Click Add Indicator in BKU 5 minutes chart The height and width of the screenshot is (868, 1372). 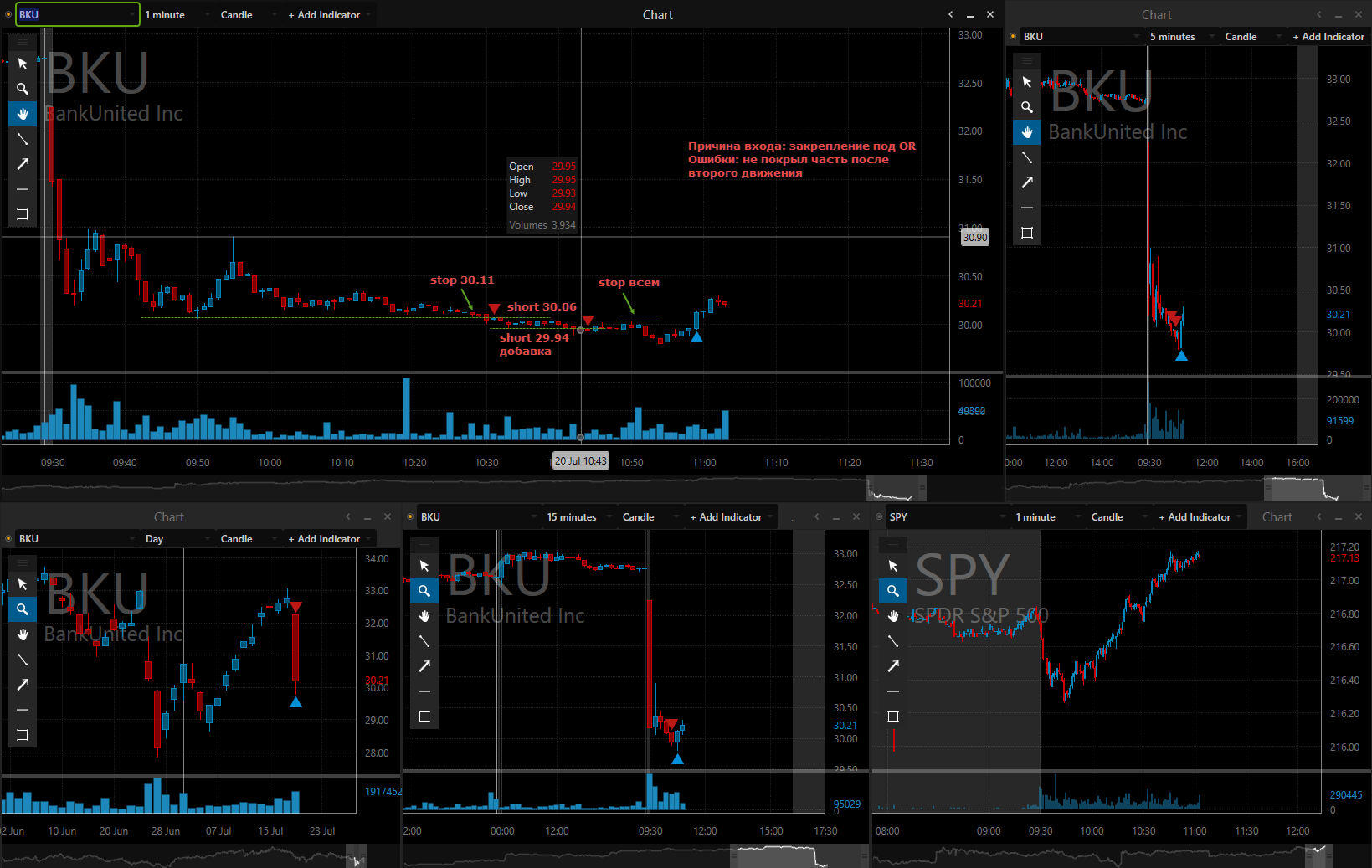[x=1328, y=37]
